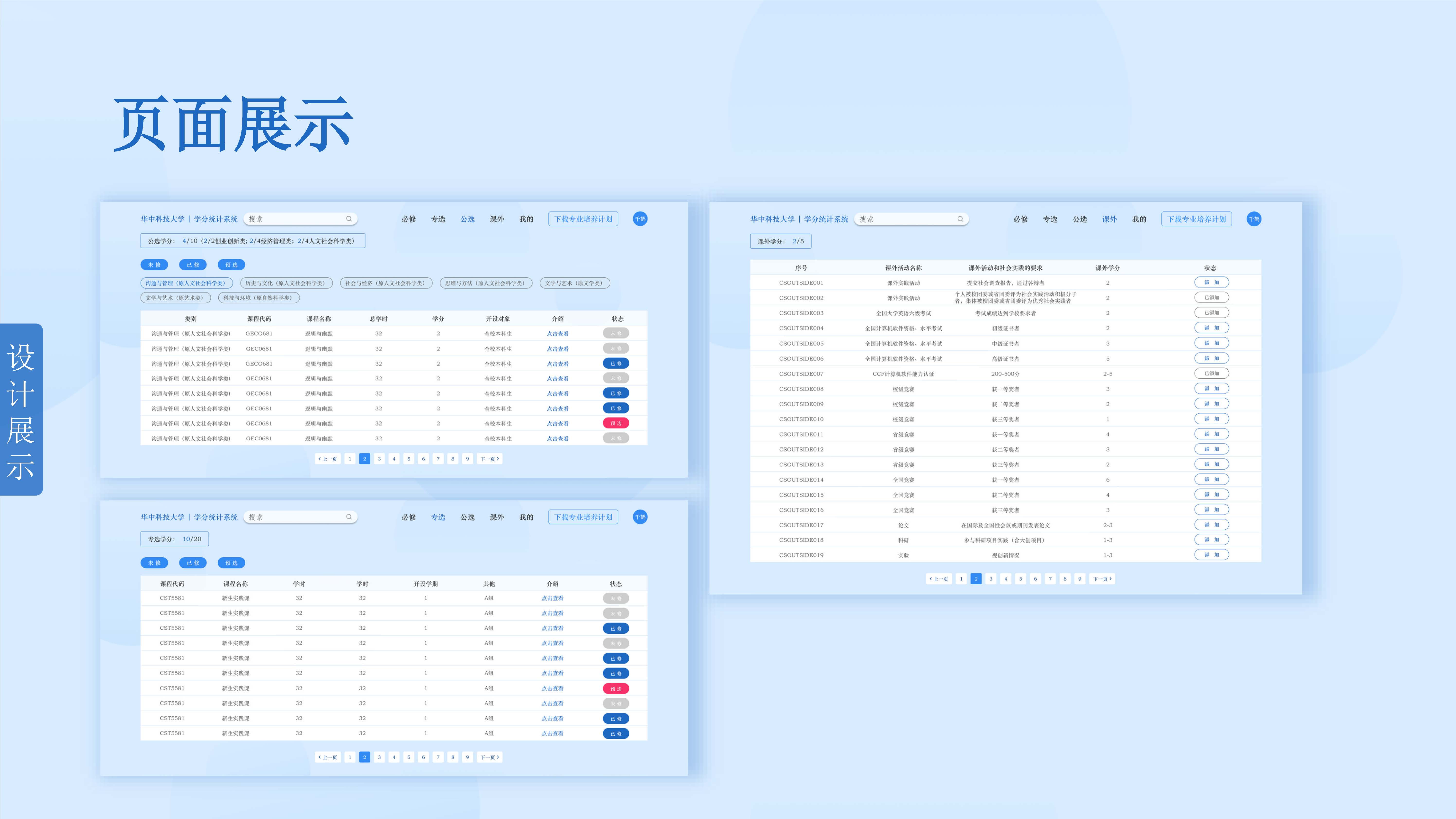Go to 下一页 in the 公选学分 page pagination
This screenshot has height=819, width=1456.
tap(490, 459)
